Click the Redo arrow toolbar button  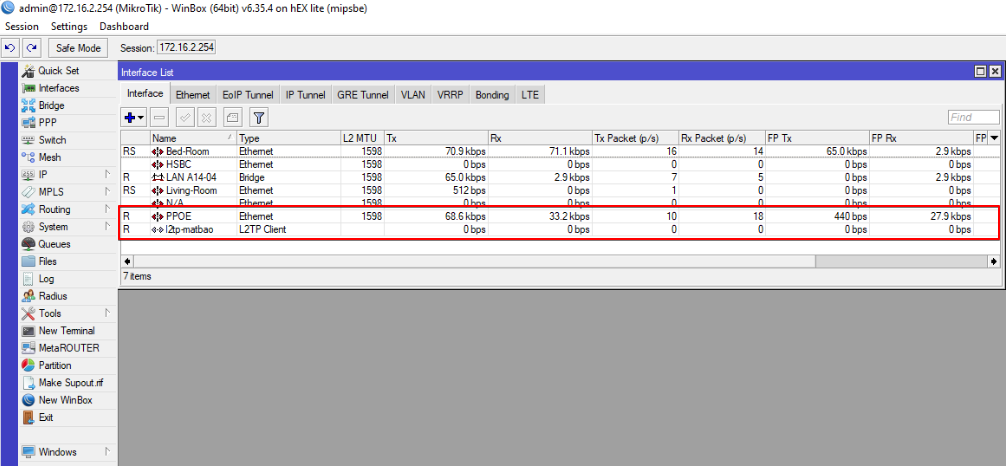(31, 47)
